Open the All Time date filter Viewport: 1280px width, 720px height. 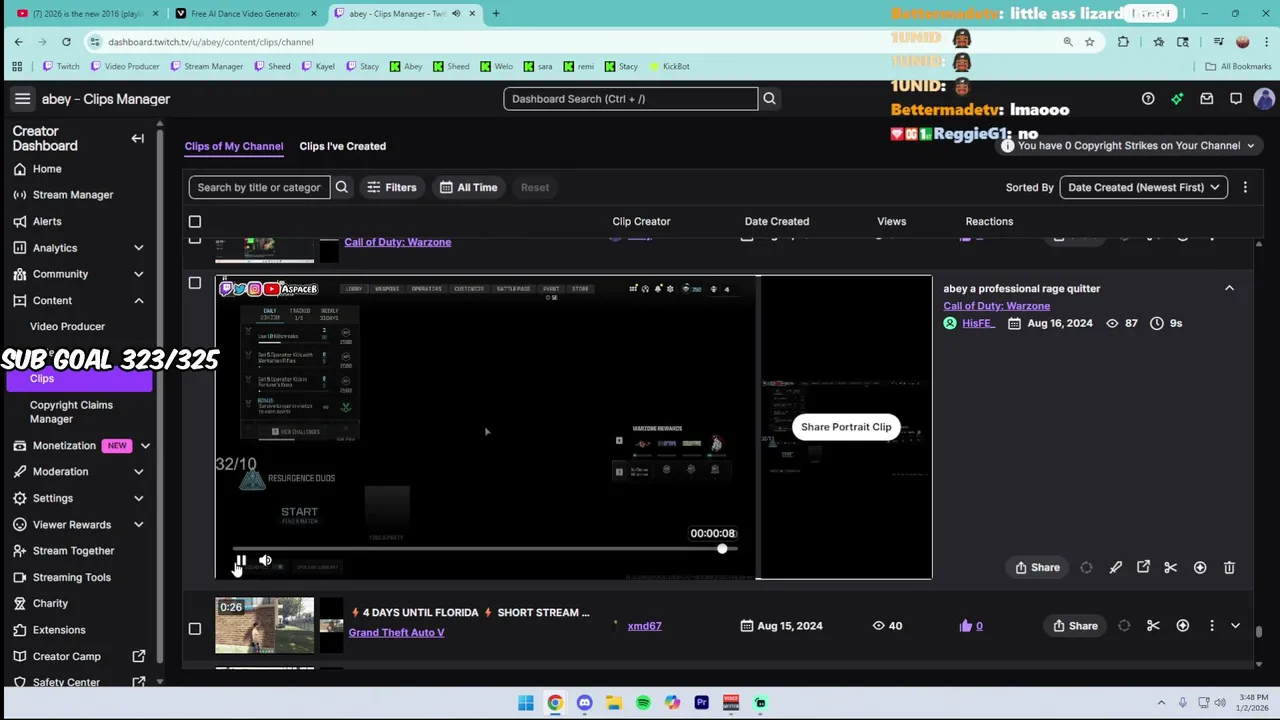469,187
